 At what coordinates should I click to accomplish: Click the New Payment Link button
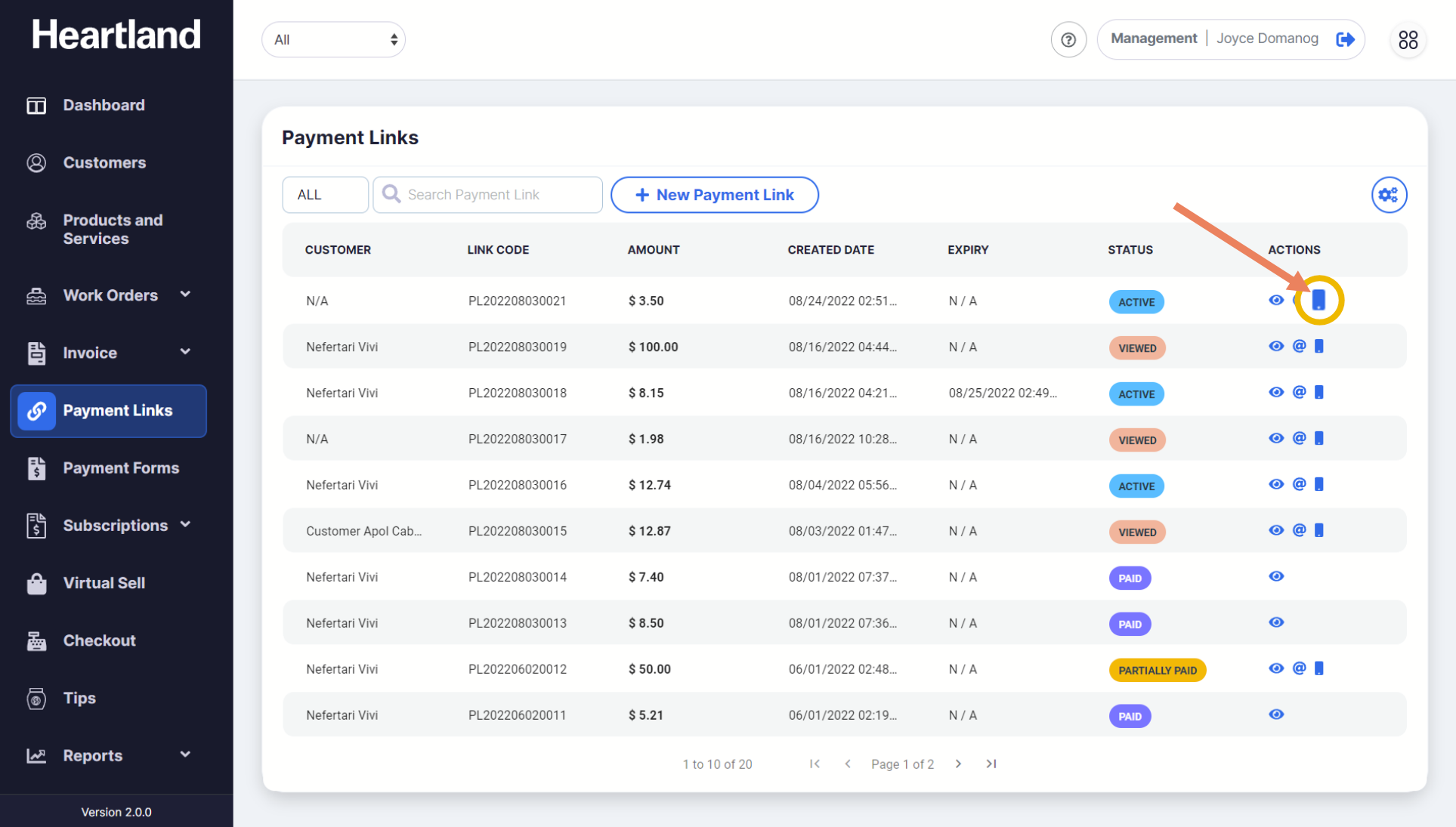715,195
